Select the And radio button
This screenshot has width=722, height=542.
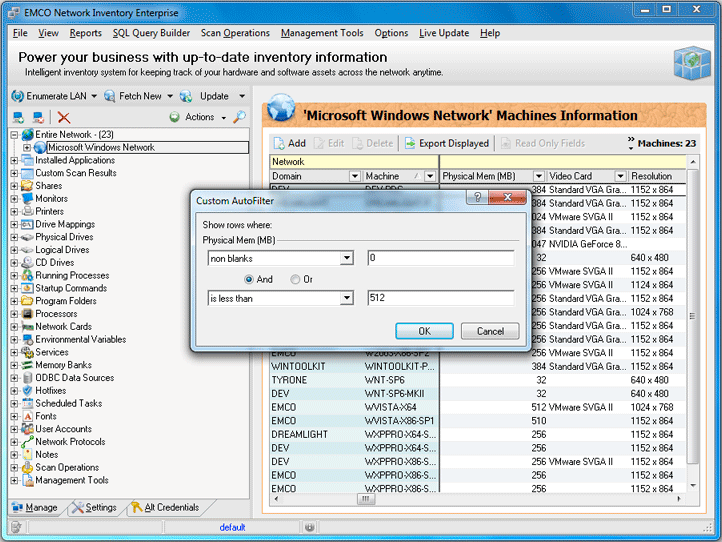coord(249,279)
